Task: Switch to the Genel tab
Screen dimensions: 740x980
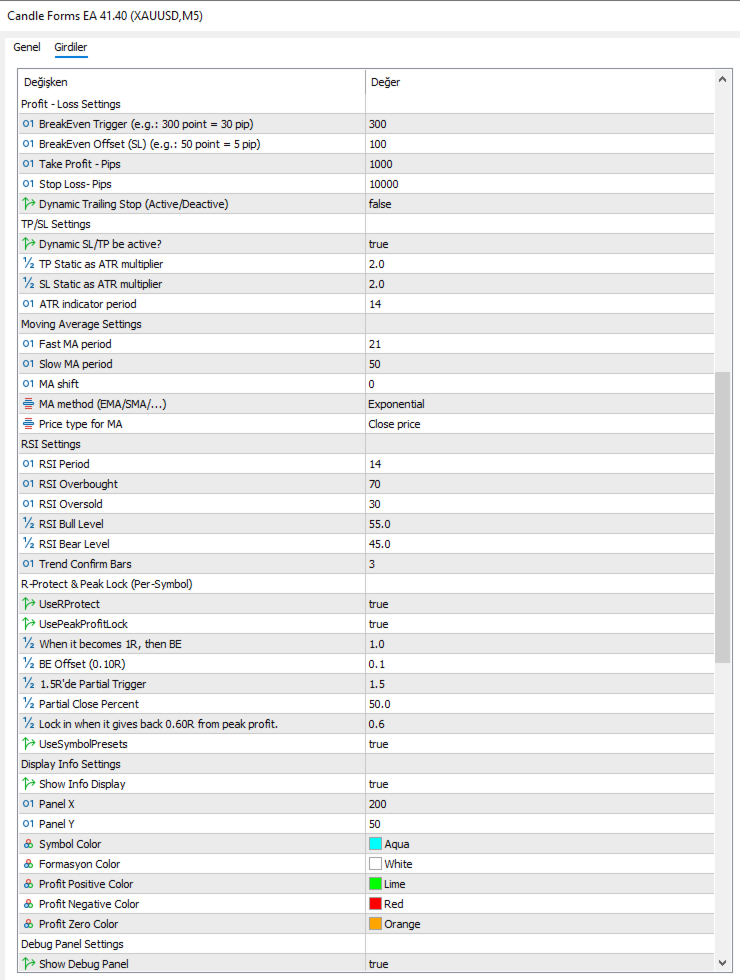Action: pos(27,47)
